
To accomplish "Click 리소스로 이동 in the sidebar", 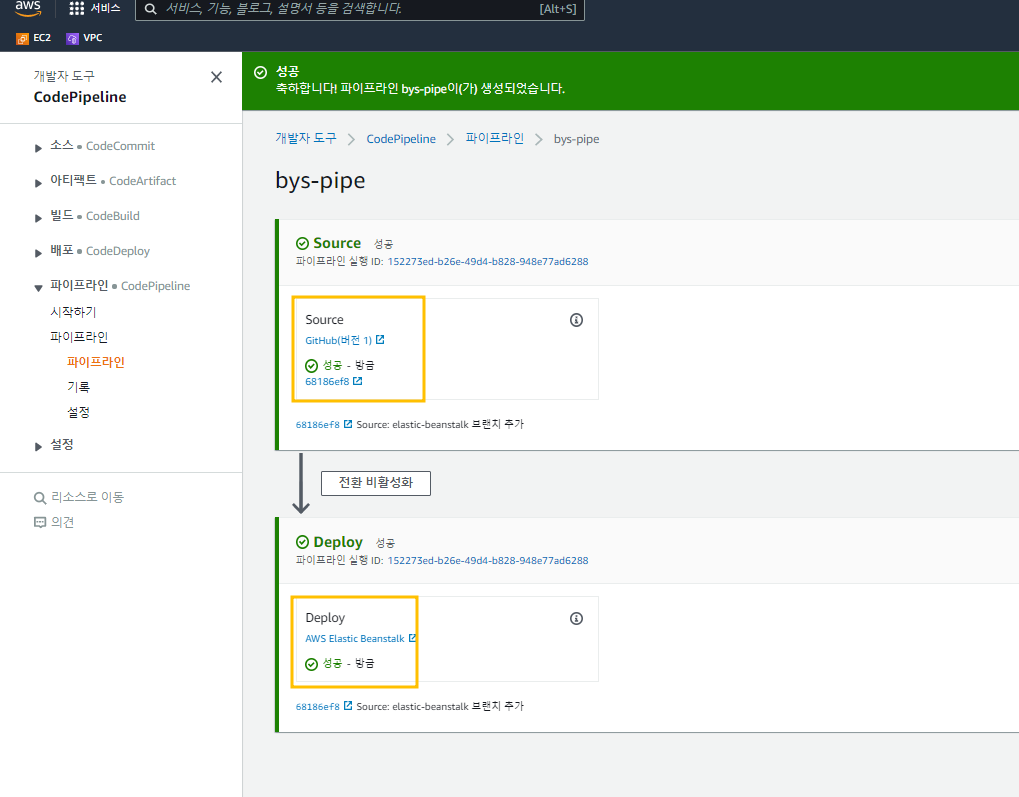I will point(87,497).
